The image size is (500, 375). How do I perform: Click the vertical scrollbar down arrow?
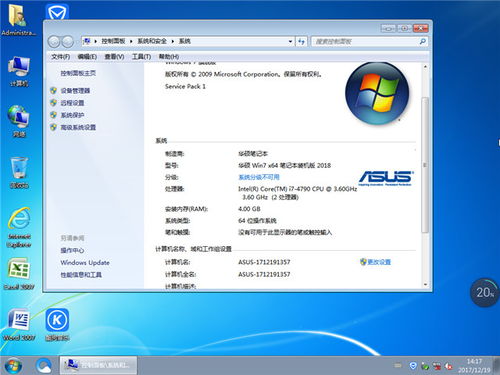coord(425,284)
